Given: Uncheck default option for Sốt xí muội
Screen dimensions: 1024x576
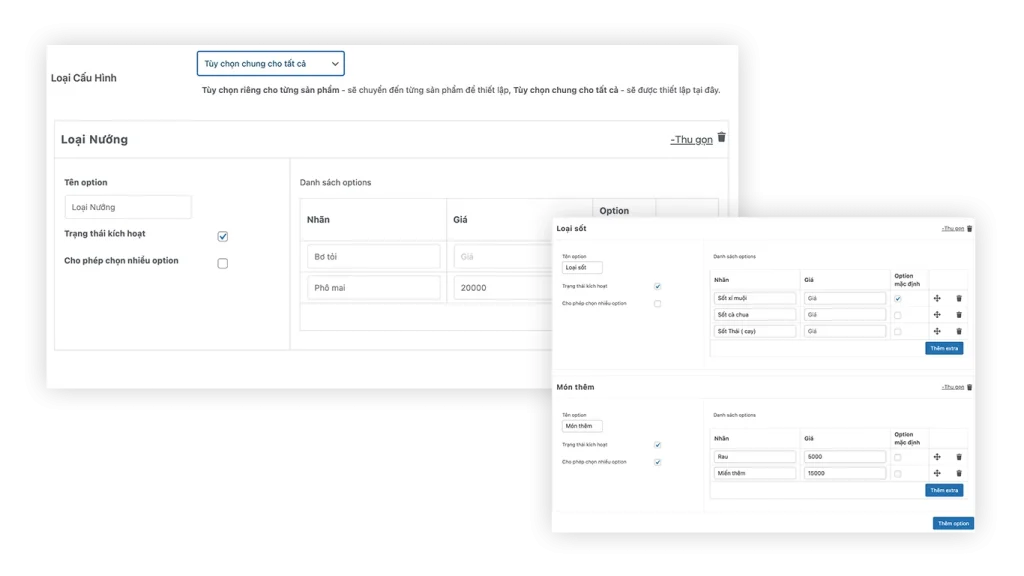Looking at the screenshot, I should point(897,298).
